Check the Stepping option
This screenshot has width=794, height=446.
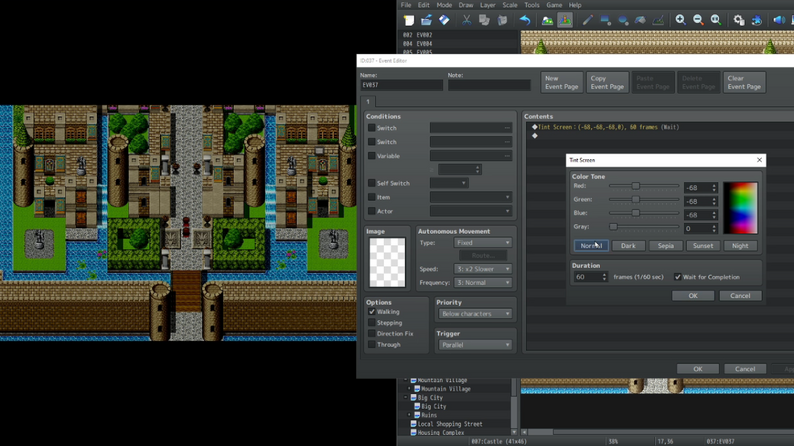(372, 322)
